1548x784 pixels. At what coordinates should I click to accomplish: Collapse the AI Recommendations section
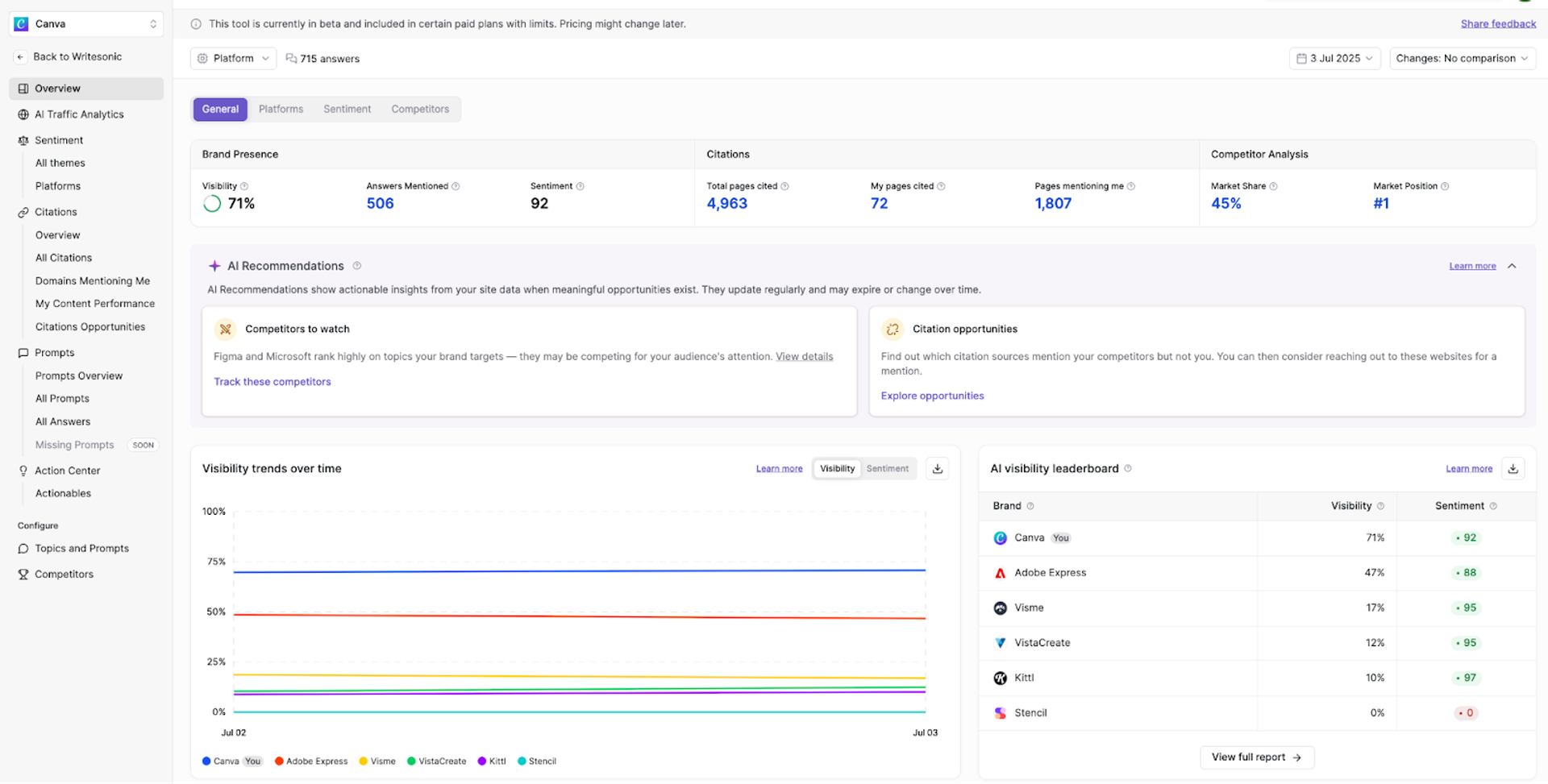pos(1513,267)
